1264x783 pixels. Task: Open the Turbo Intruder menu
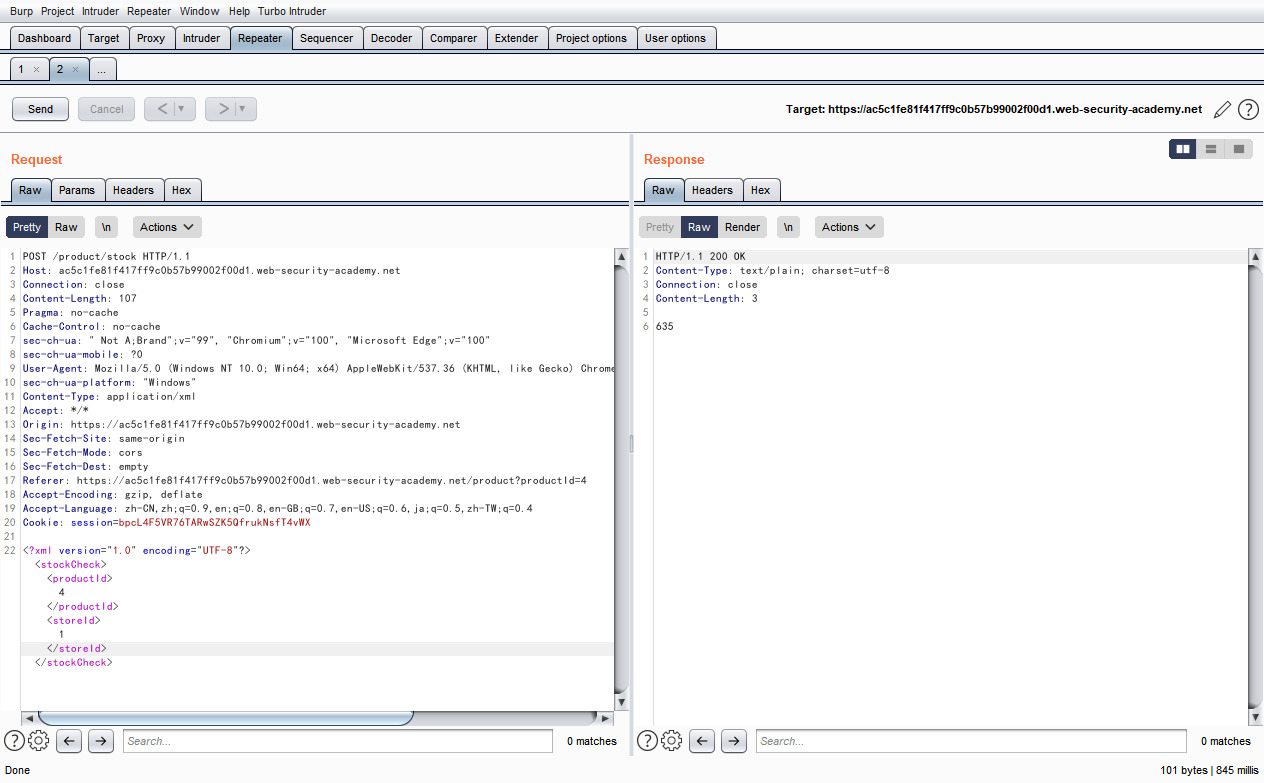coord(292,11)
